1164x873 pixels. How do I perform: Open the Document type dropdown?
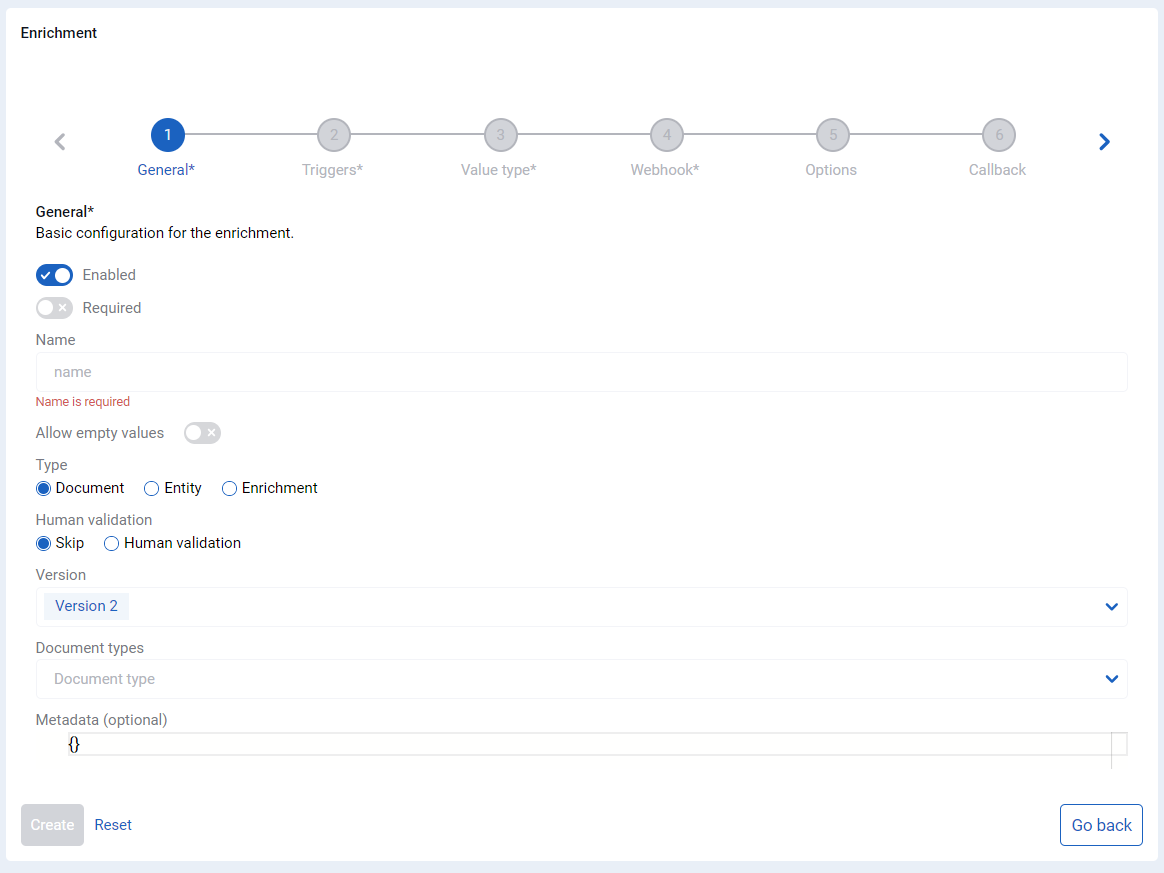(x=581, y=679)
